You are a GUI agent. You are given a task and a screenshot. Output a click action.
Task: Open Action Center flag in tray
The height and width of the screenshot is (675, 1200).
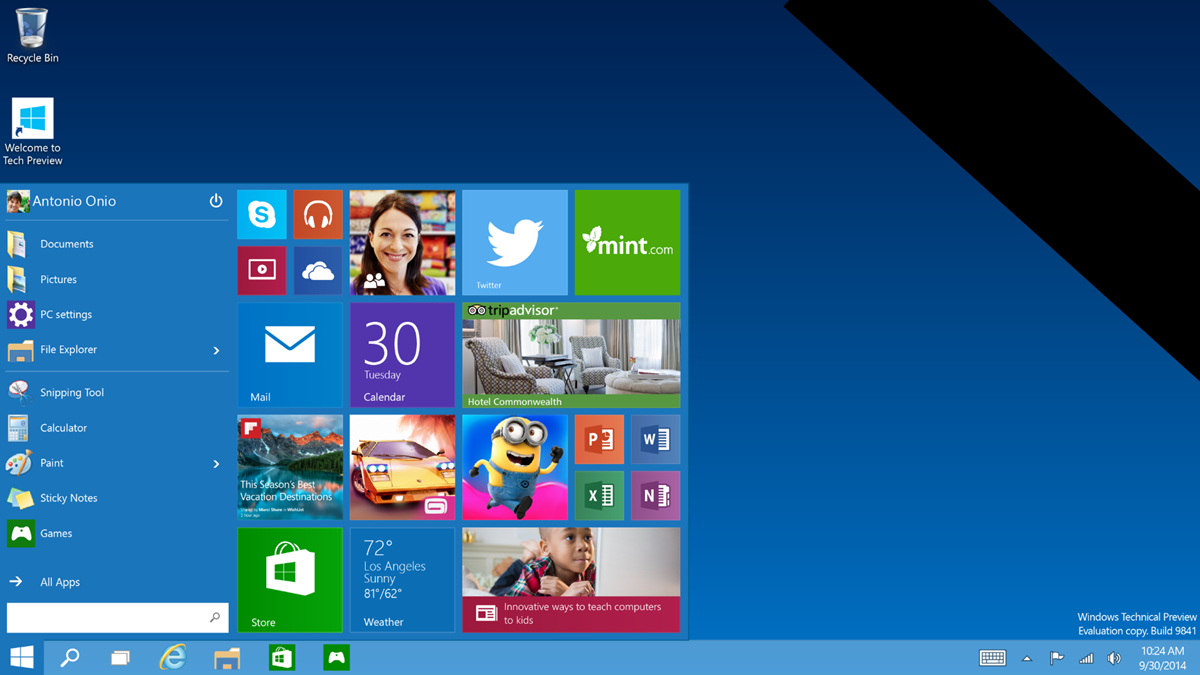pyautogui.click(x=1056, y=658)
